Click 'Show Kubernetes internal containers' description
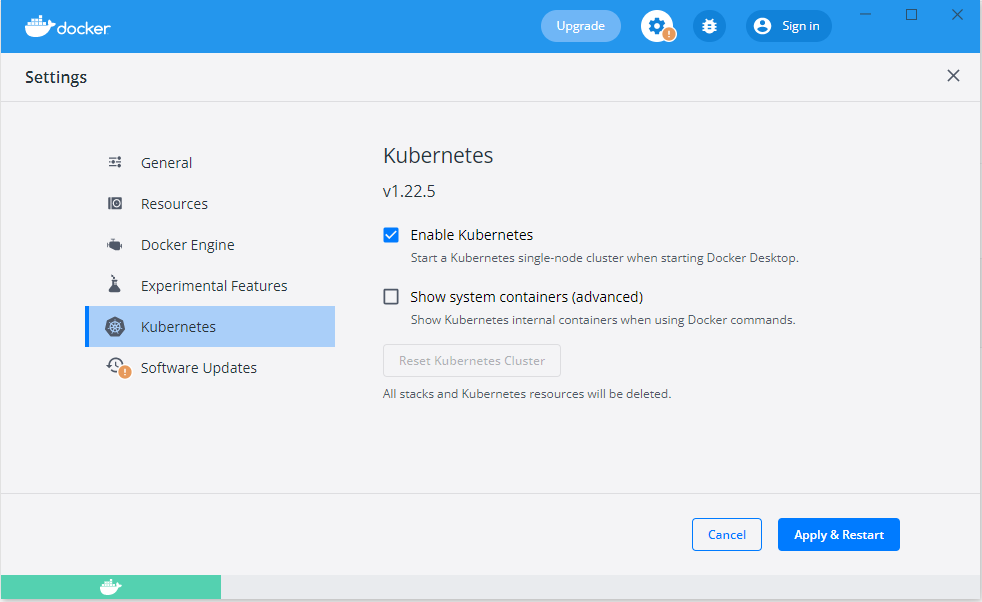Viewport: 982px width, 602px height. pyautogui.click(x=602, y=319)
